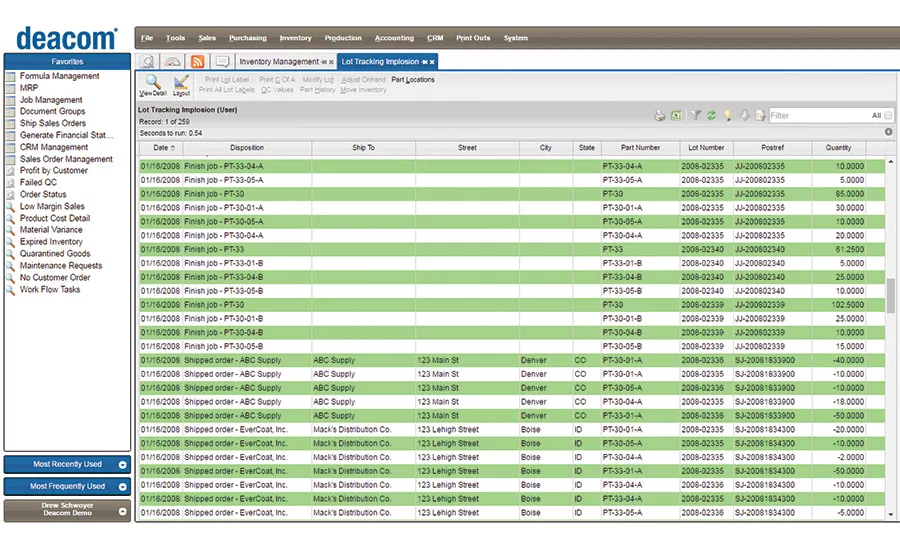Screen dimensions: 900x550
Task: Click the round info icon below Filter
Action: (x=888, y=132)
